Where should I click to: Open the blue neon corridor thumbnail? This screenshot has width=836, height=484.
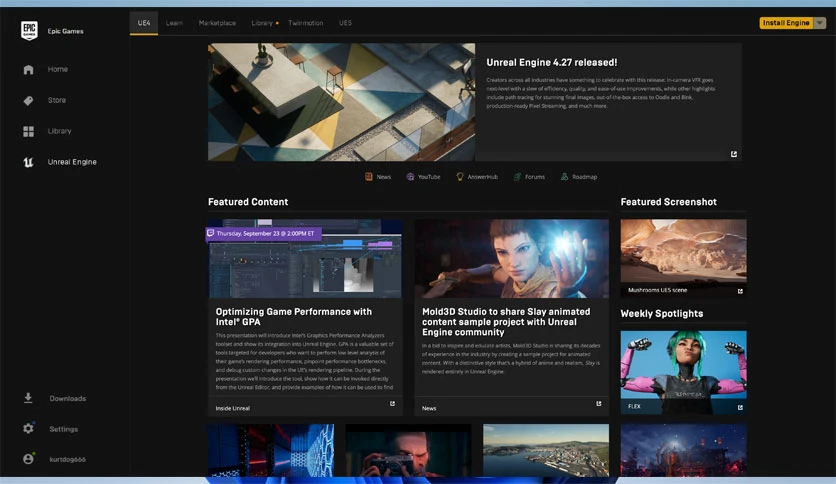271,450
